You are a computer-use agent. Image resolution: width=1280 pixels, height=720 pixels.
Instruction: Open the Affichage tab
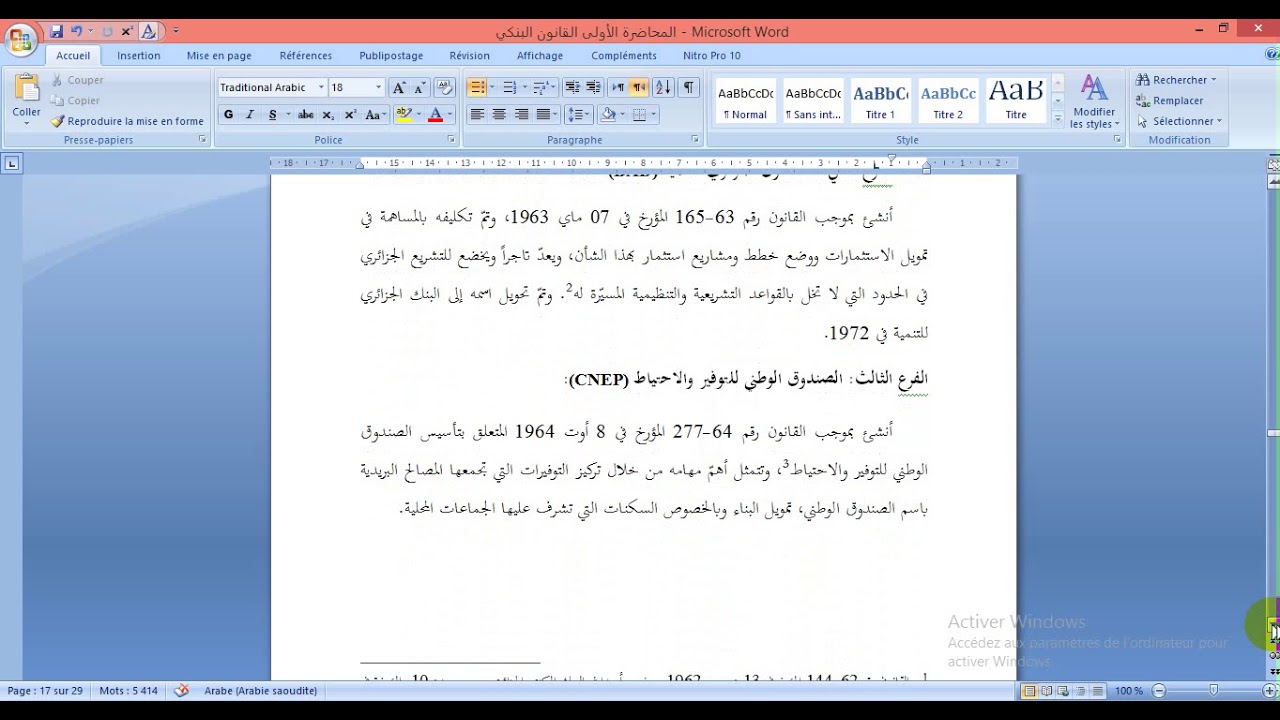(x=540, y=56)
